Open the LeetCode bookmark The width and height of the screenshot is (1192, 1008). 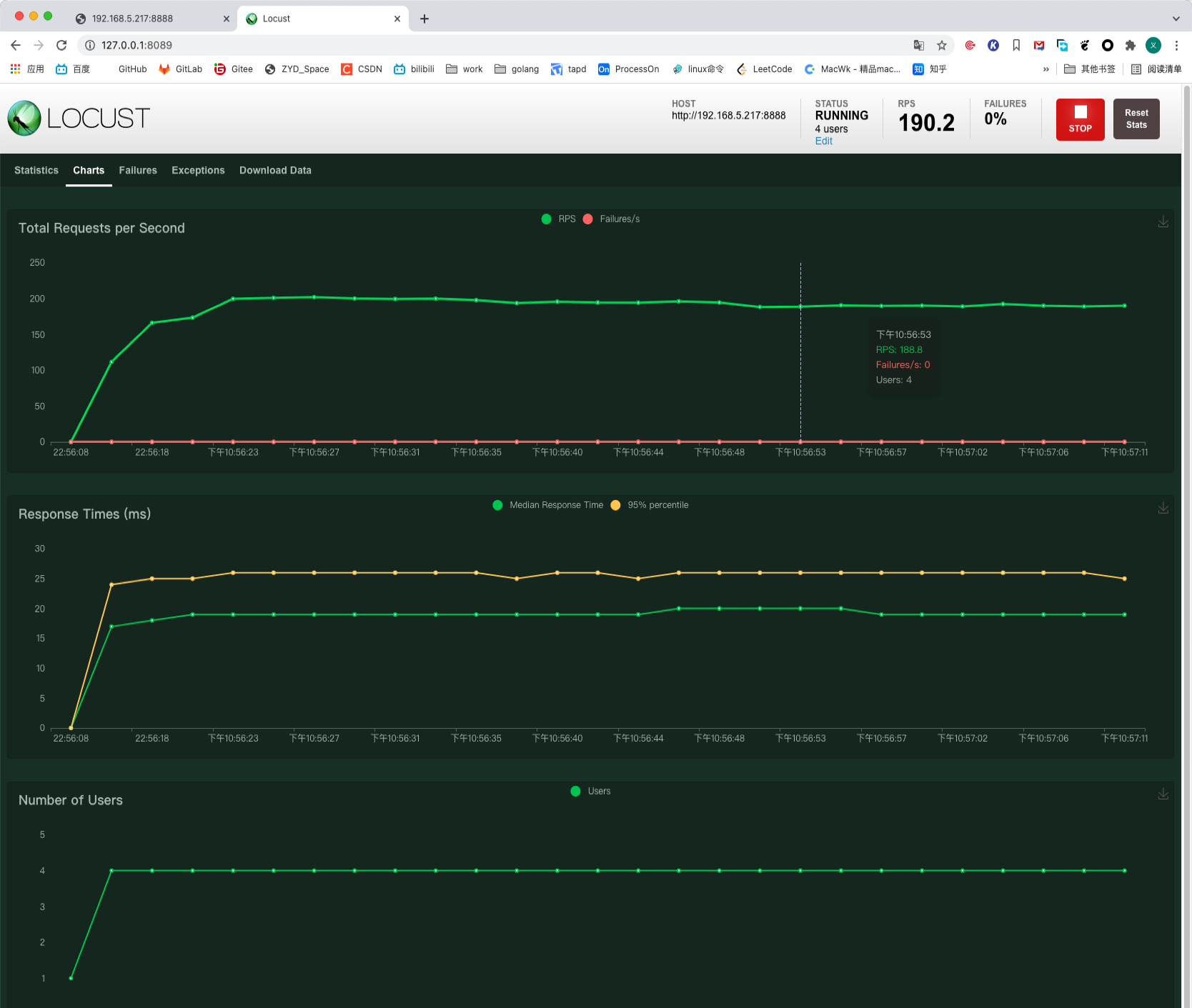(764, 69)
